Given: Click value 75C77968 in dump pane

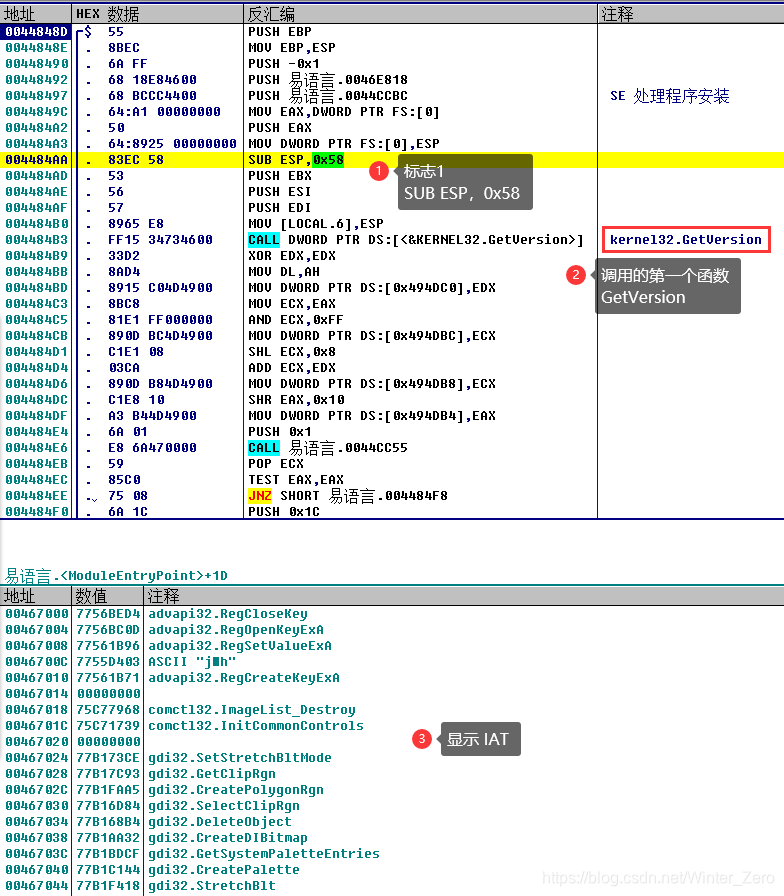Looking at the screenshot, I should point(108,710).
